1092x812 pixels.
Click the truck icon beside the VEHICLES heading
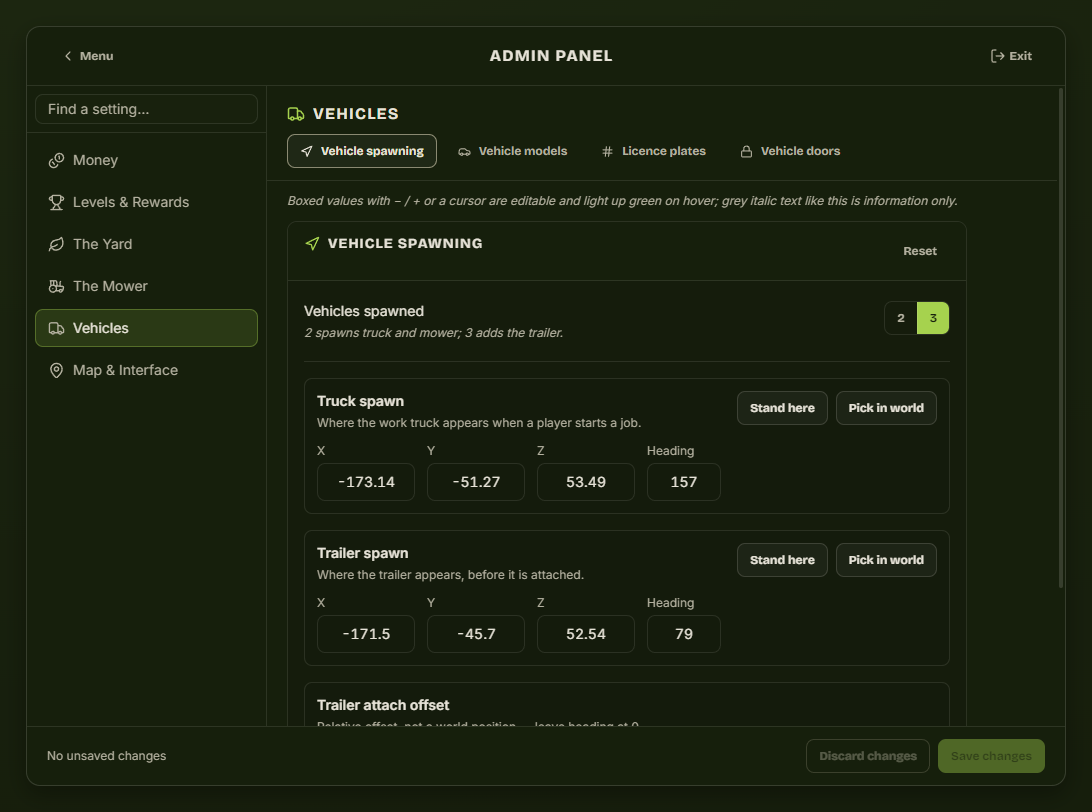296,114
